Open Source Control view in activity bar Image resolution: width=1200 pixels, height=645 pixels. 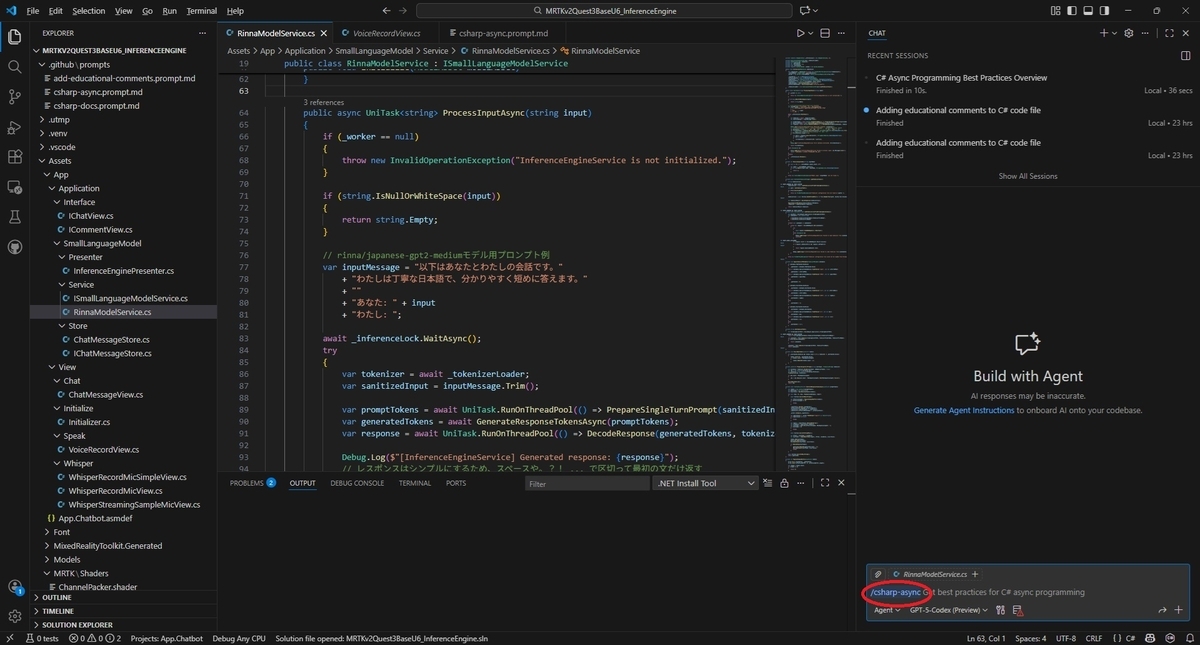14,96
